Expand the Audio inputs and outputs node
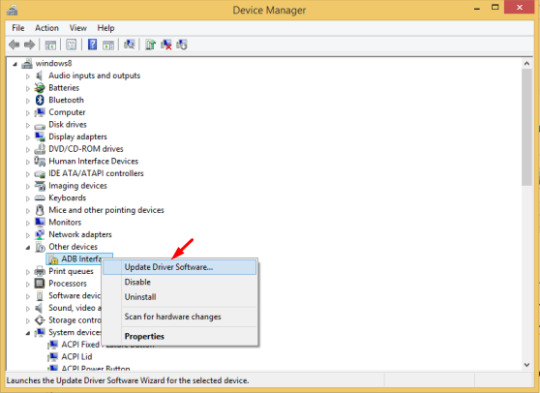540x393 pixels. pyautogui.click(x=28, y=76)
